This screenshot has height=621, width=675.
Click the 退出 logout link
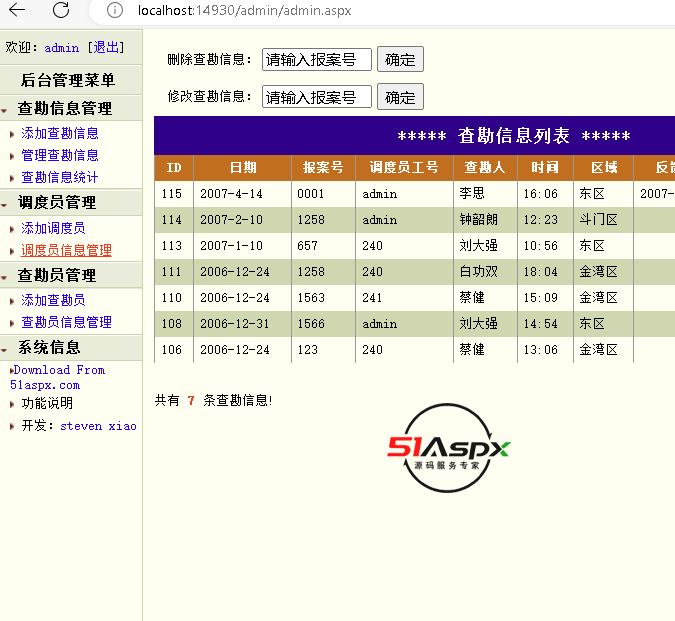[108, 47]
